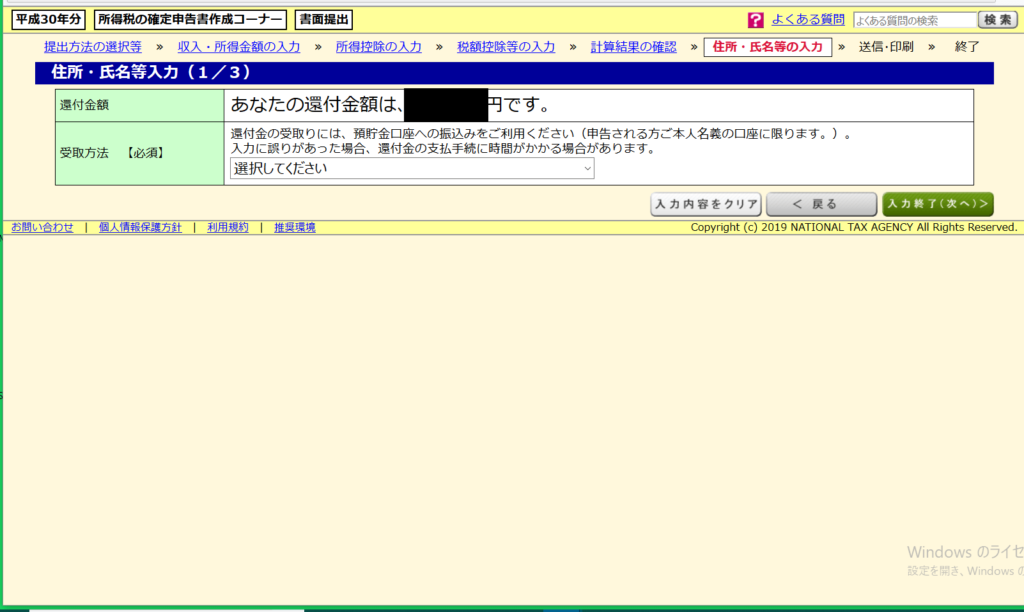The image size is (1024, 612).
Task: Click the 住所・氏名等入力(1/3) heading
Action: click(151, 72)
